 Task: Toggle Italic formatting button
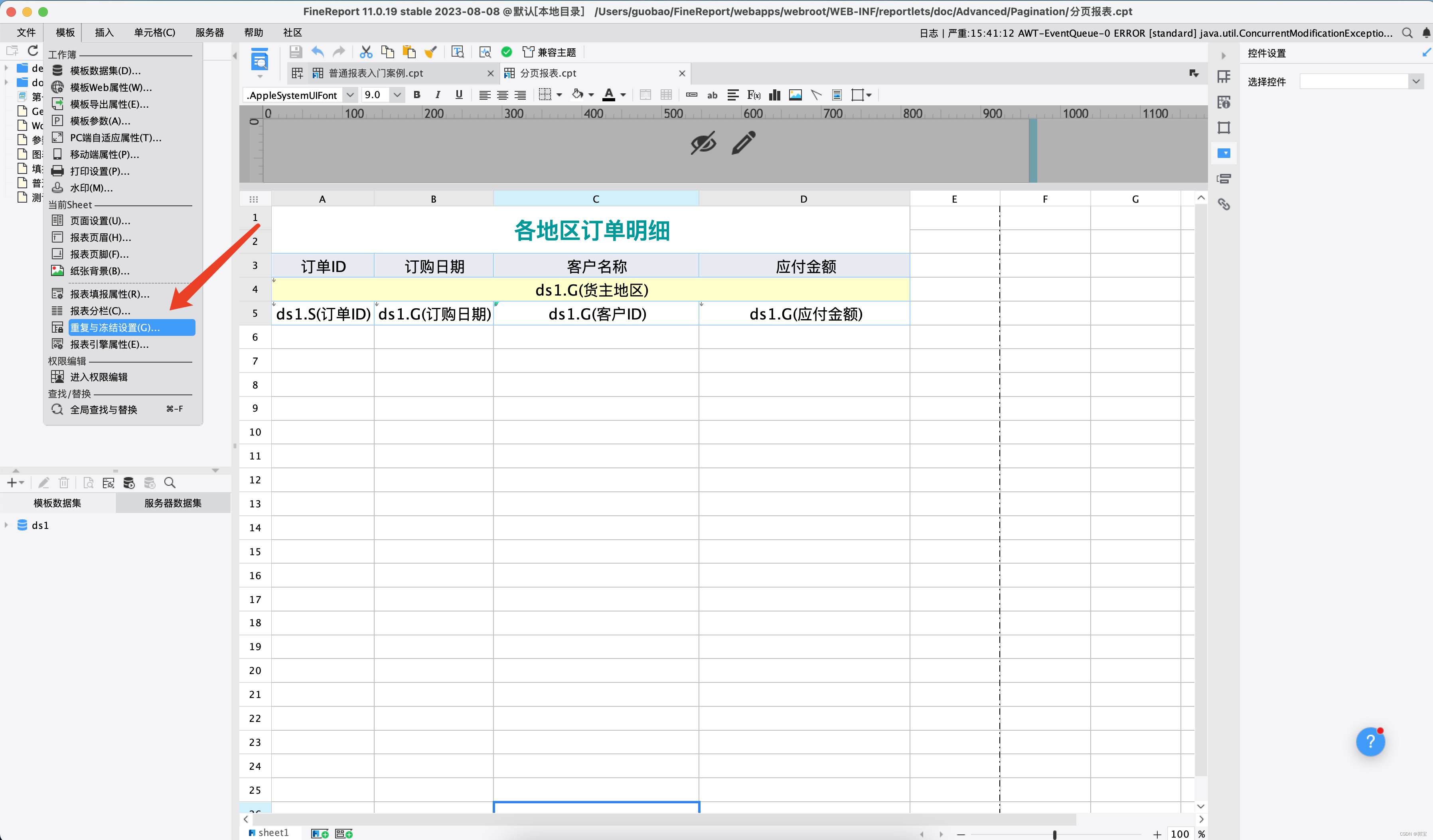(x=437, y=95)
